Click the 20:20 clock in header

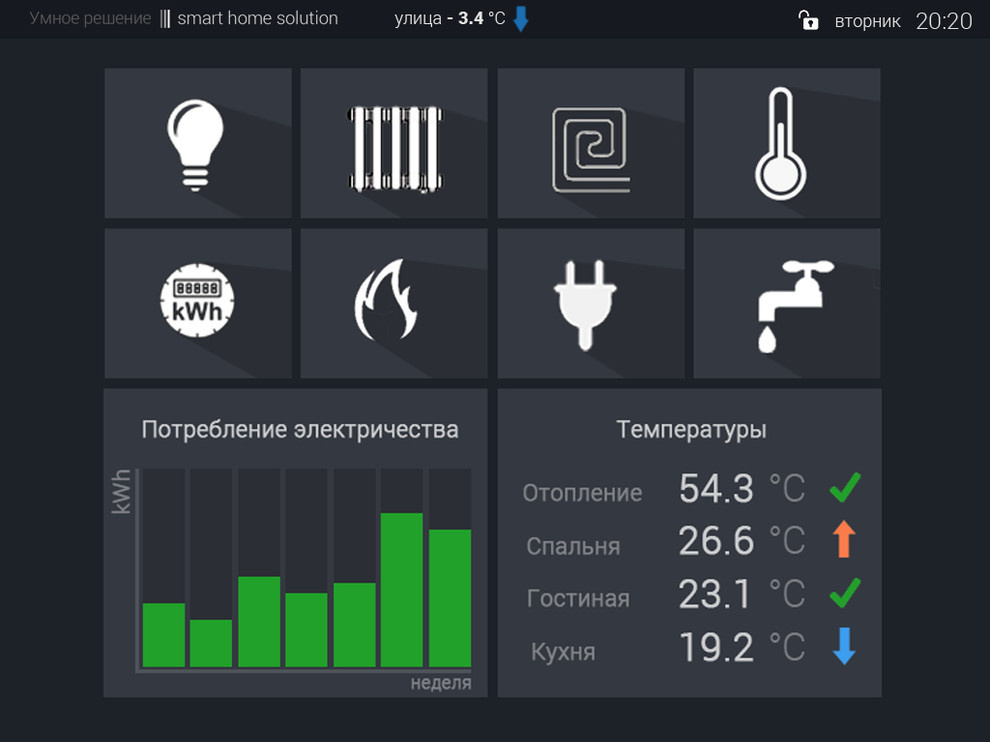pyautogui.click(x=944, y=21)
